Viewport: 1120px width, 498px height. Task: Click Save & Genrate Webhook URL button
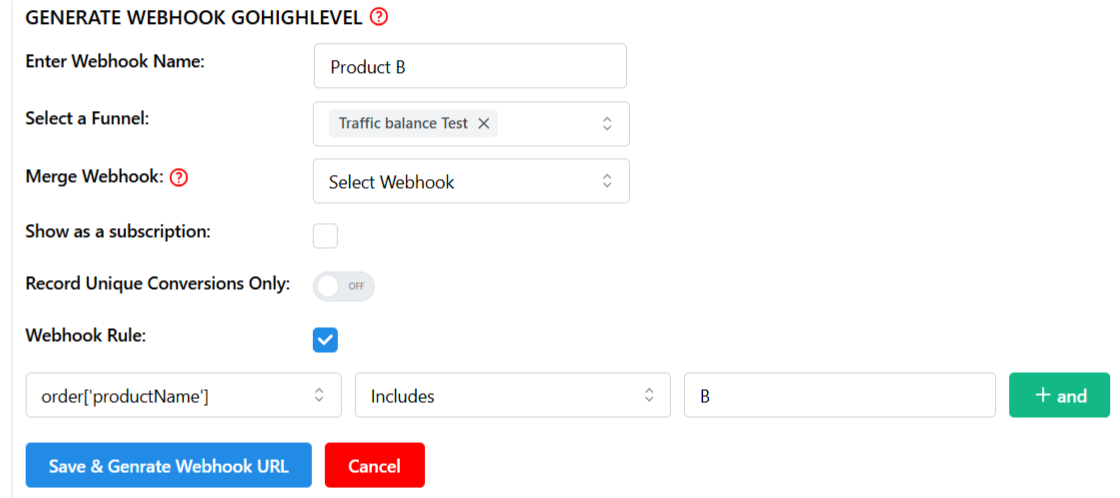169,465
